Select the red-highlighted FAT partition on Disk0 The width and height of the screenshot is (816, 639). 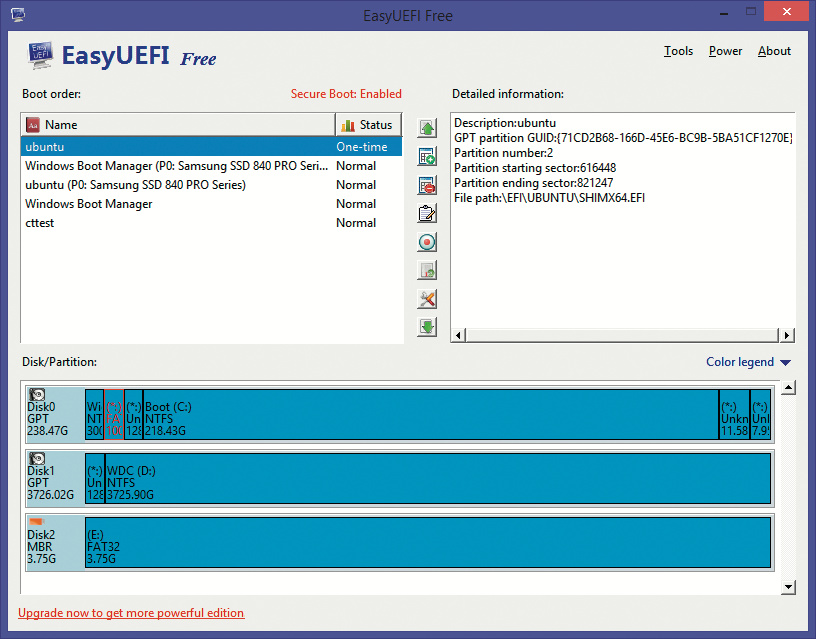pyautogui.click(x=114, y=415)
